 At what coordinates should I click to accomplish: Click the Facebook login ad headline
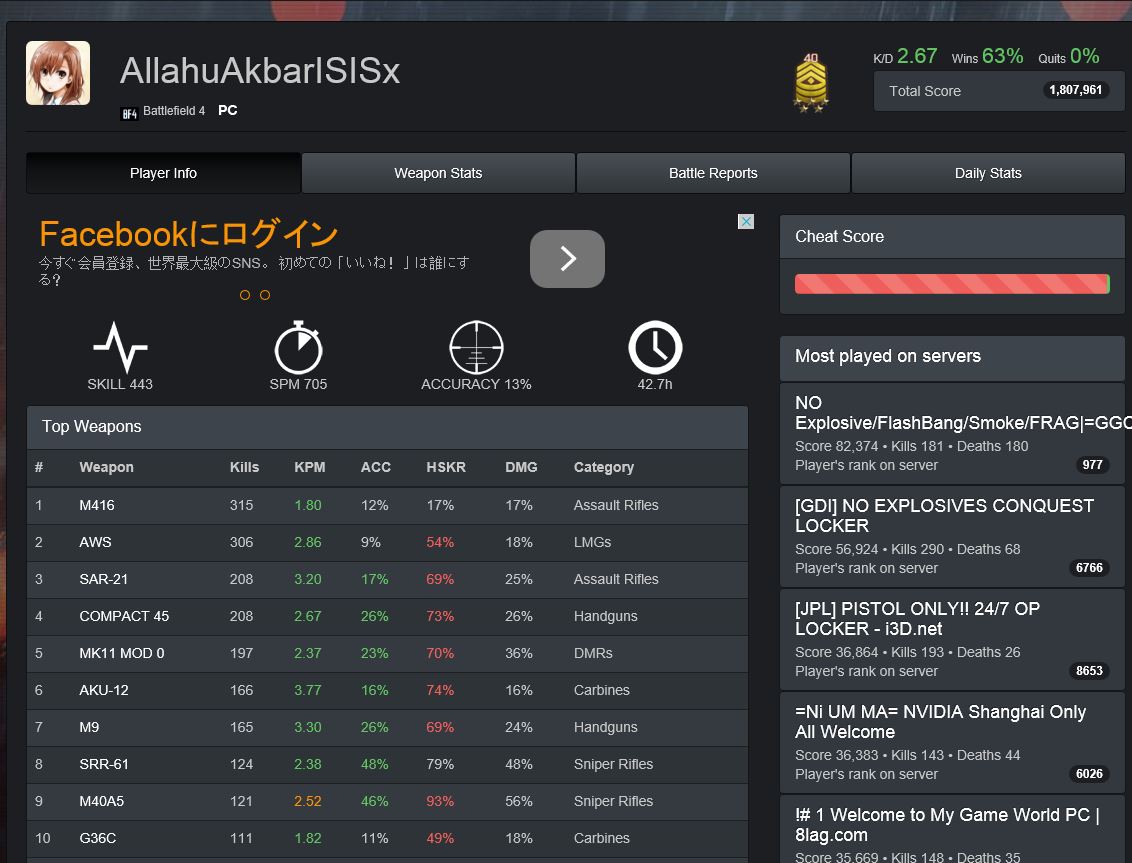[188, 234]
